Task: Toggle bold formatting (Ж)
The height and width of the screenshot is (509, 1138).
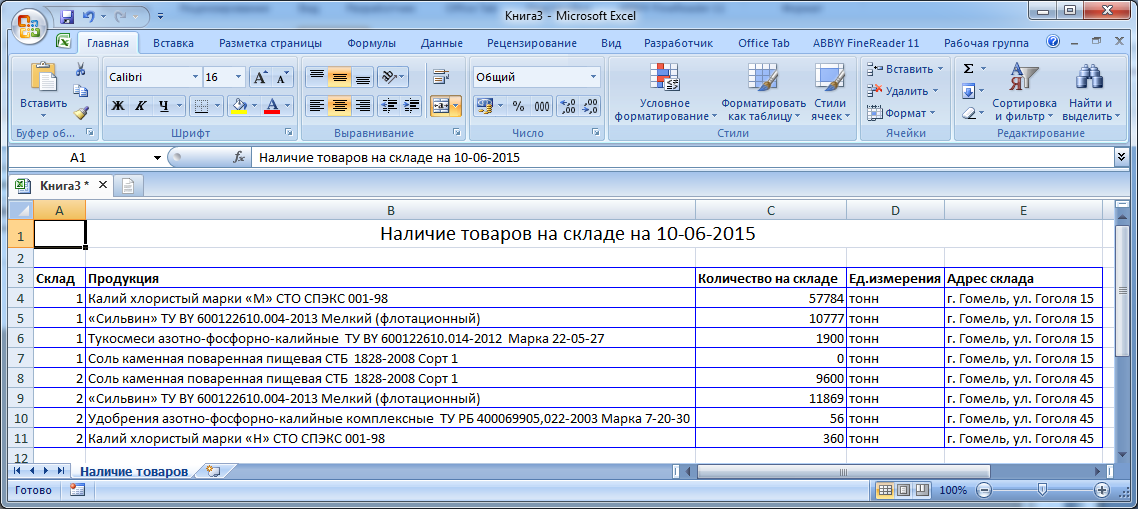Action: pos(118,106)
